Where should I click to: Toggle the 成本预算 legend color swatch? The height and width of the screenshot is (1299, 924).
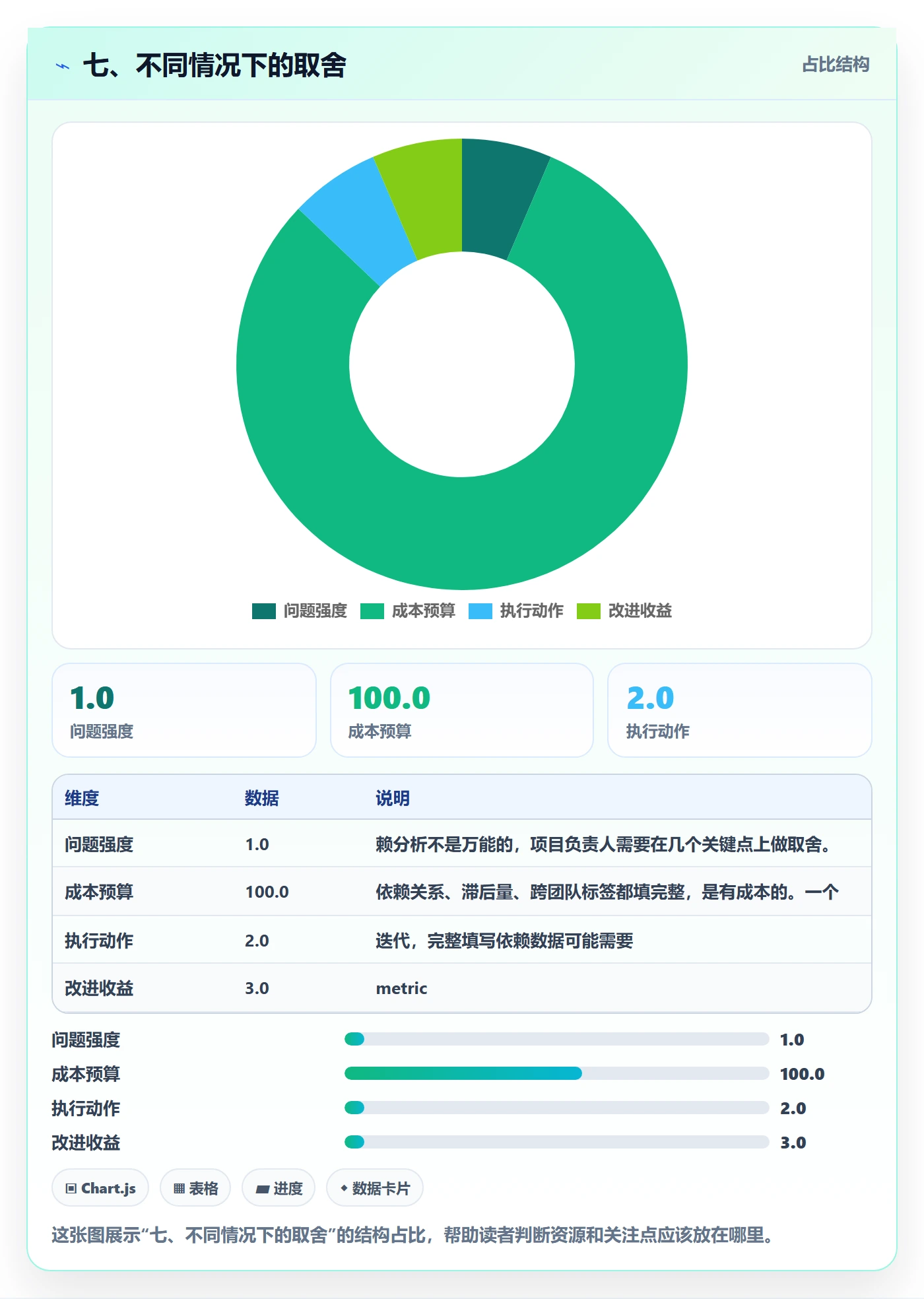[x=372, y=611]
